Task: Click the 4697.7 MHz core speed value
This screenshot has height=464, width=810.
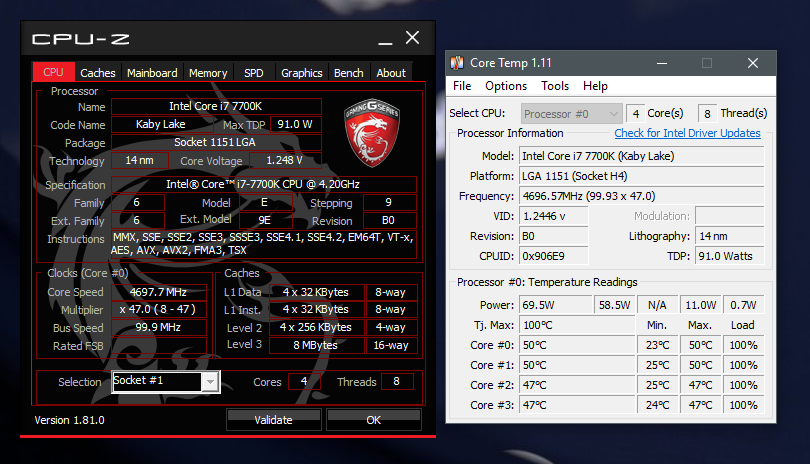Action: click(159, 292)
